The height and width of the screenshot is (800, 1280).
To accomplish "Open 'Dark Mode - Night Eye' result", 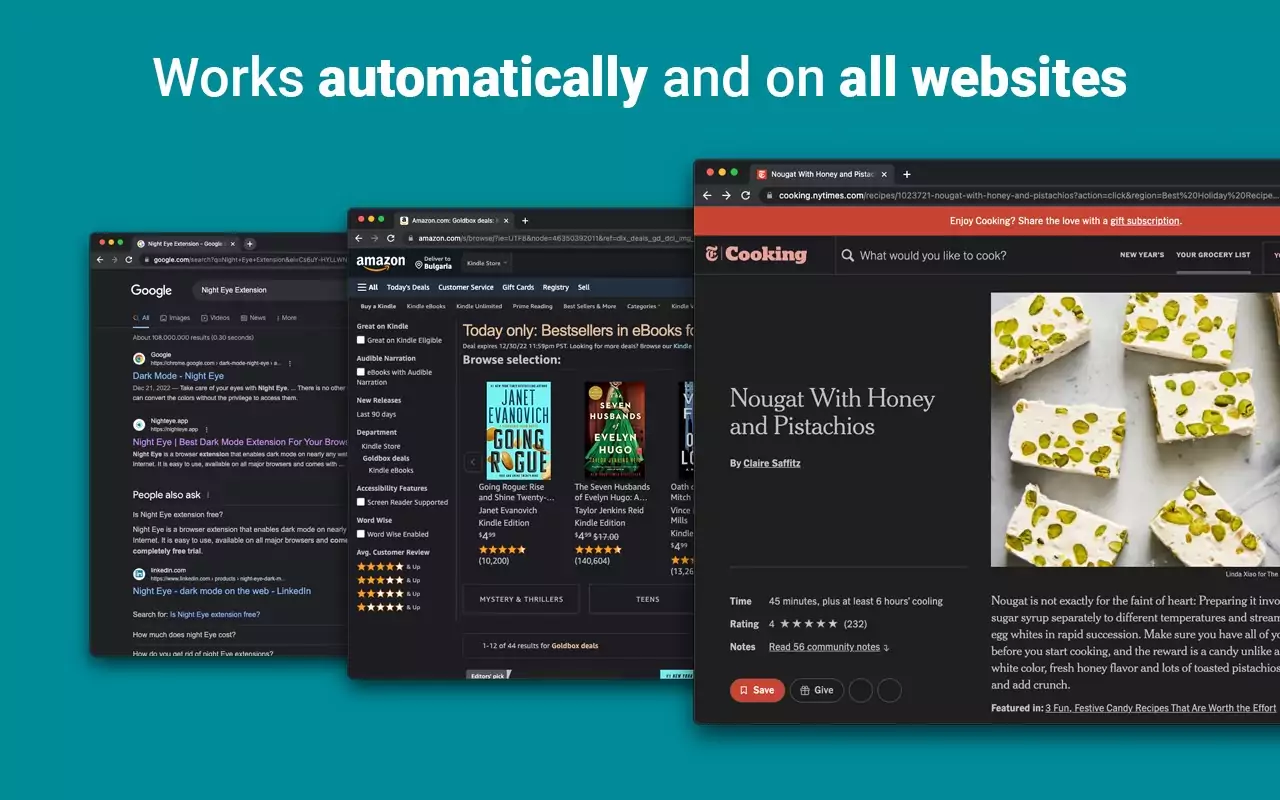I will point(178,376).
